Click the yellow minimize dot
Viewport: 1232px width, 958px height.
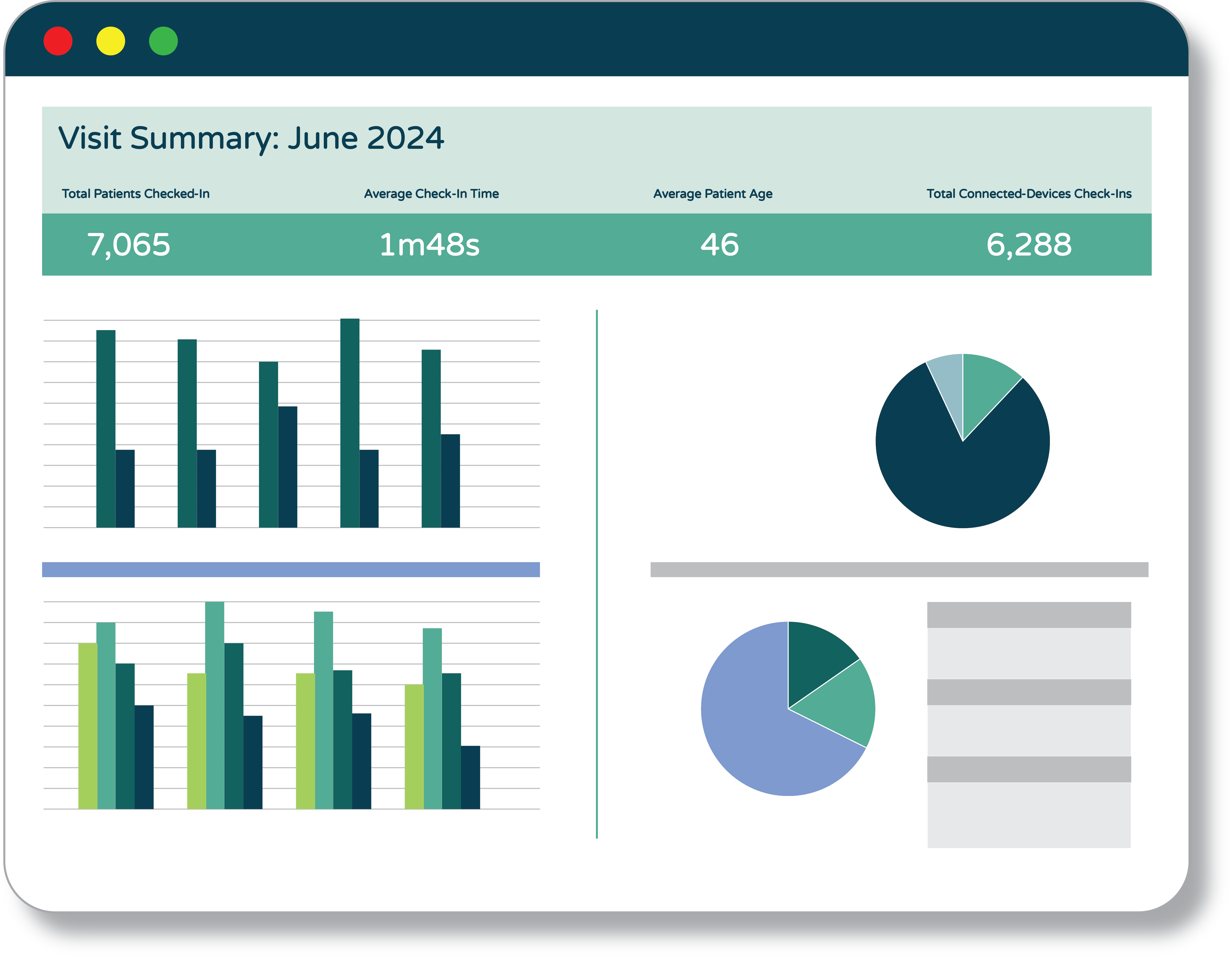tap(111, 41)
